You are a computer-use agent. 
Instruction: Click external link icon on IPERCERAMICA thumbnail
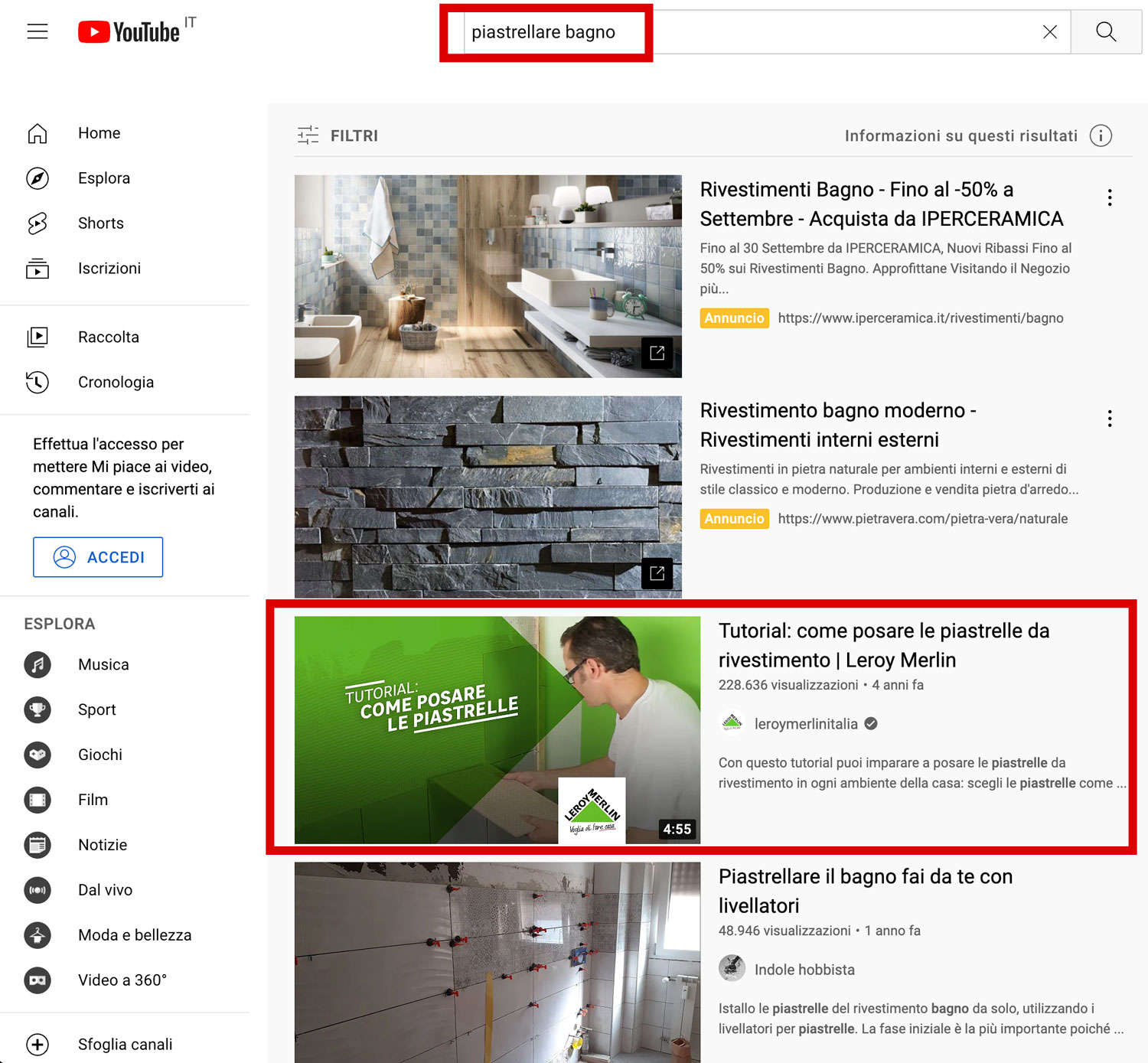657,353
